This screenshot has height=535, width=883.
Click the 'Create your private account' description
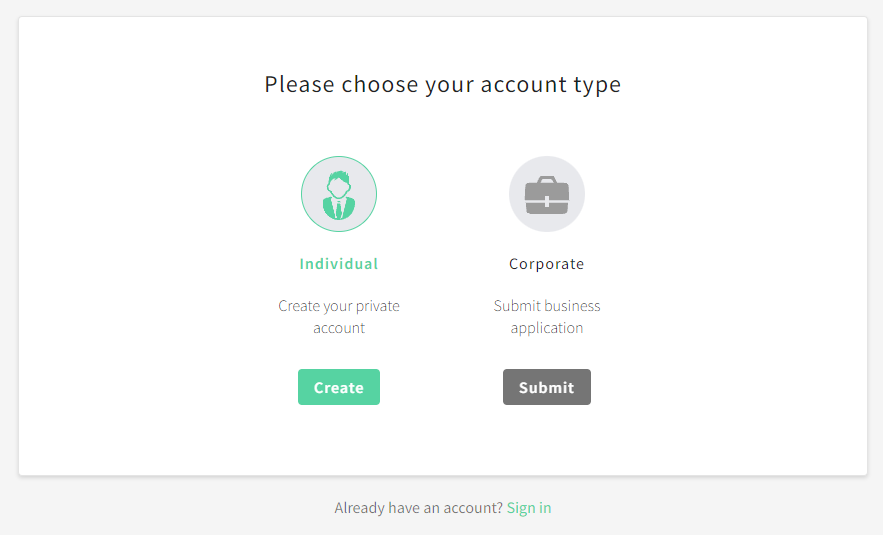point(339,317)
